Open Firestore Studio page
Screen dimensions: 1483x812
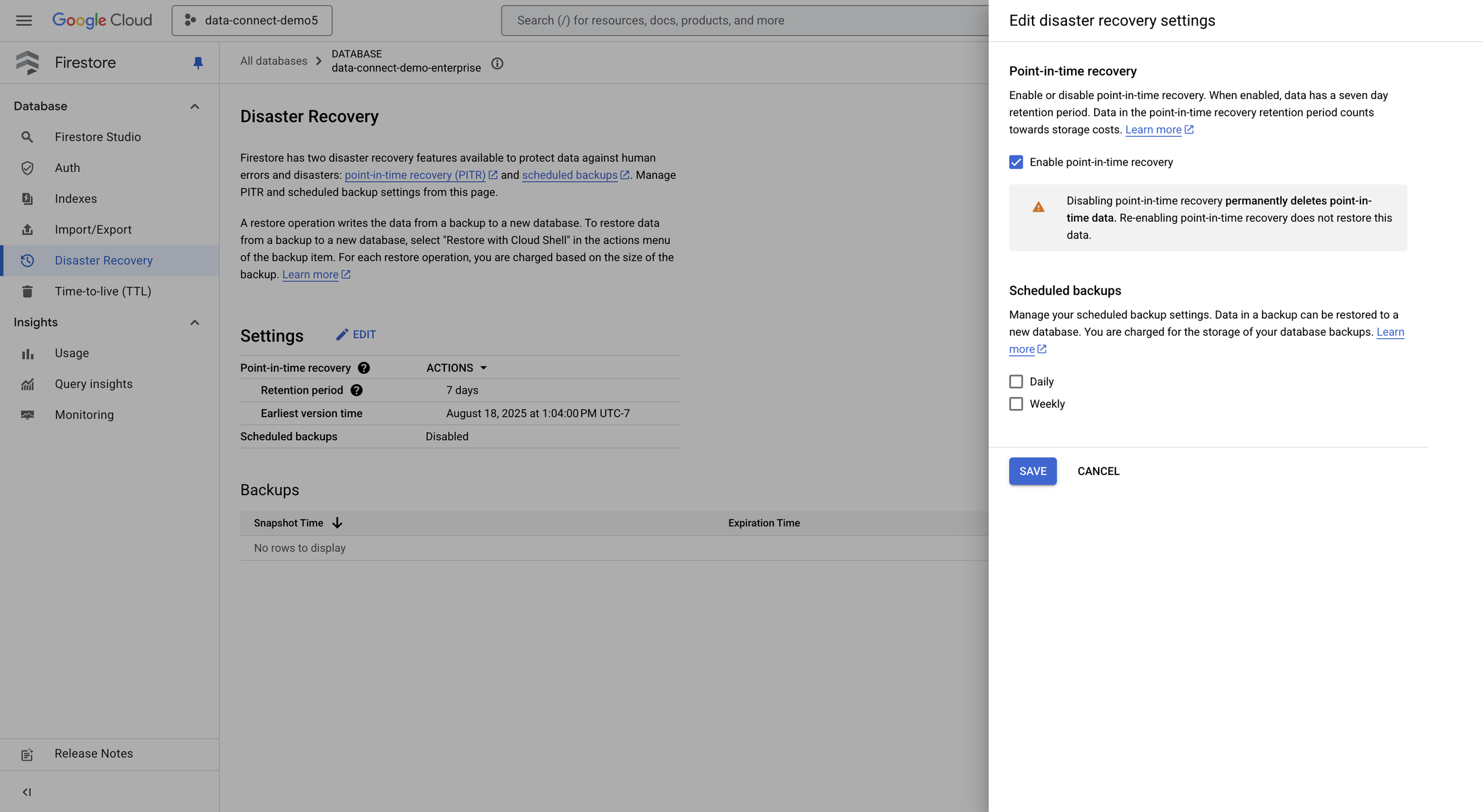click(98, 137)
